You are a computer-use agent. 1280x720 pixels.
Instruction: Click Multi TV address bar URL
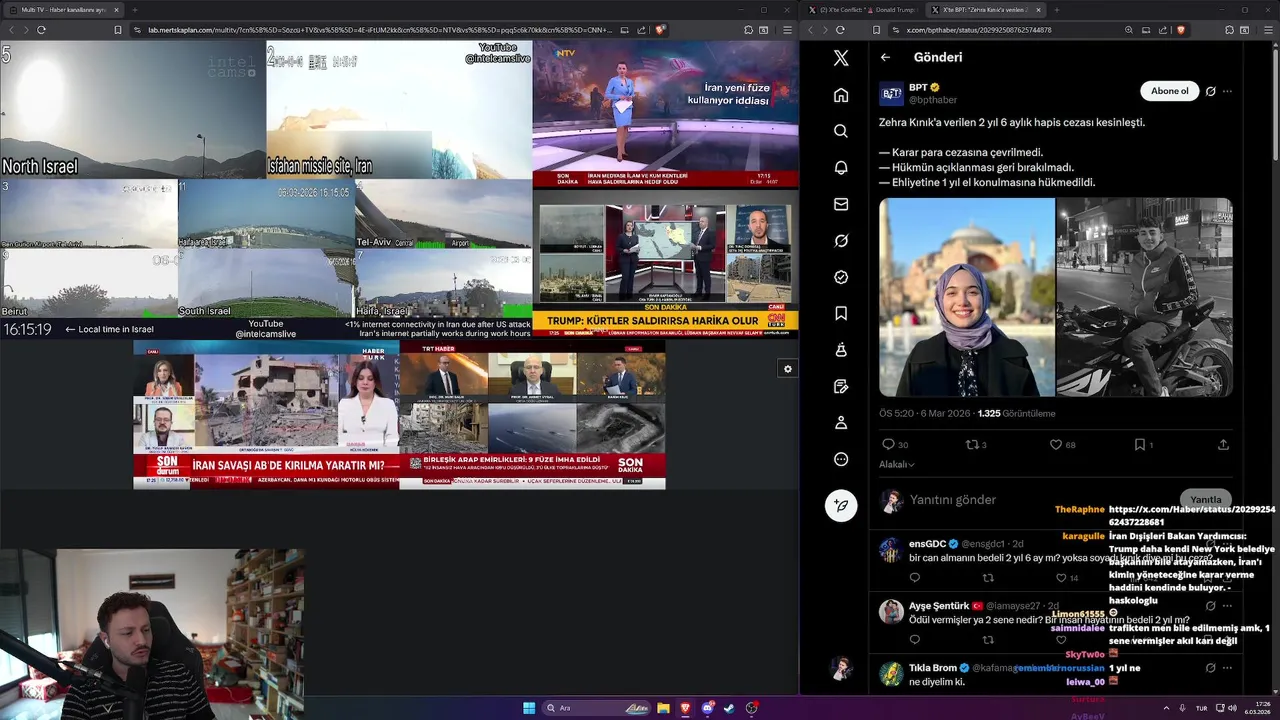click(x=380, y=30)
